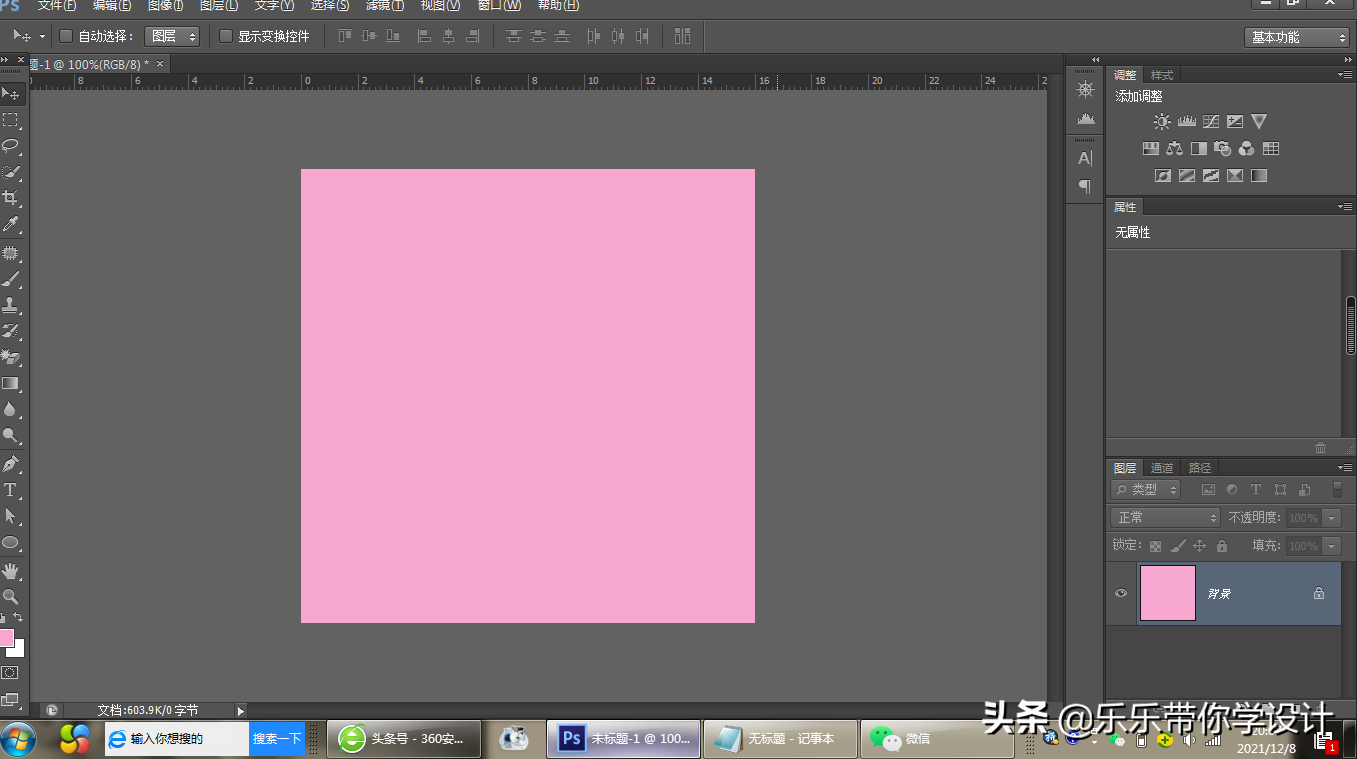Screen dimensions: 1357x759
Task: Hide the 背景 layer with the eye icon
Action: coord(1121,593)
